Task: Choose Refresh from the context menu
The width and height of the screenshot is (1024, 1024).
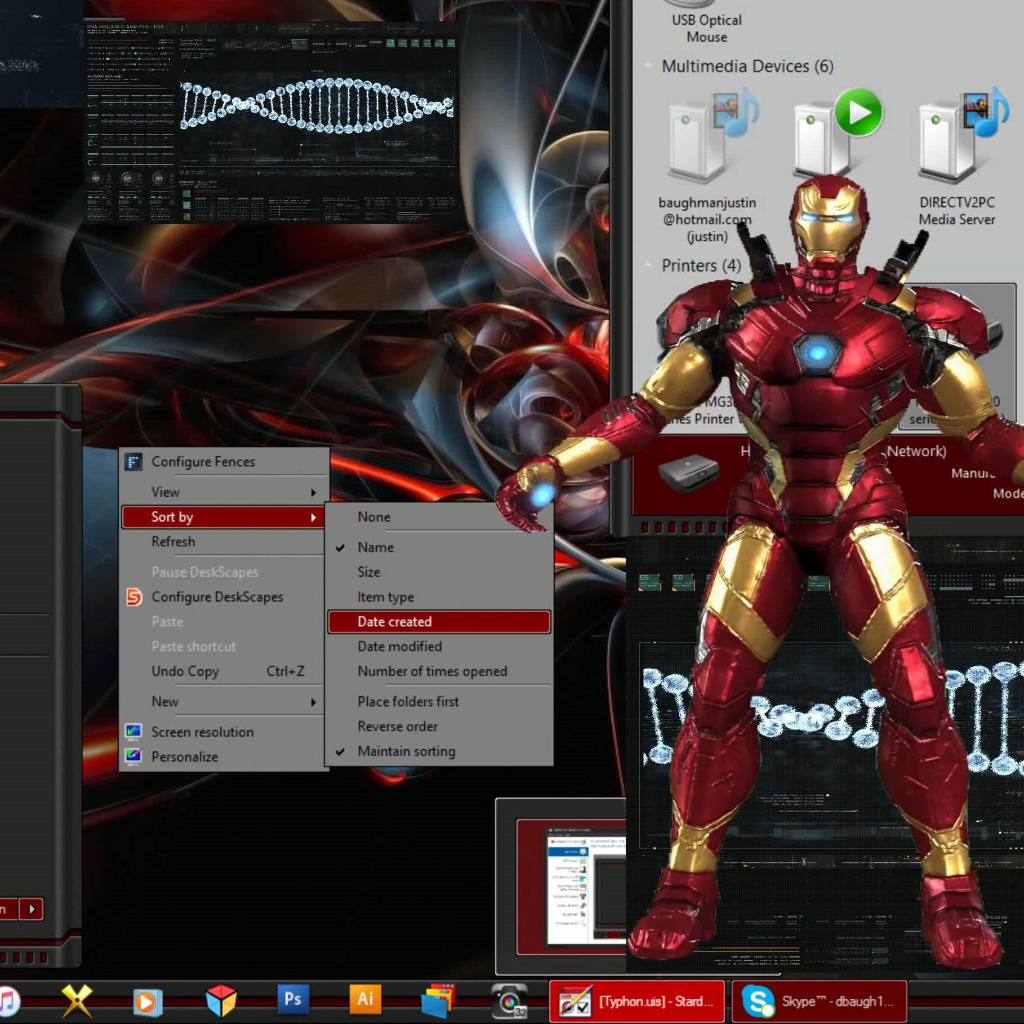Action: click(173, 542)
